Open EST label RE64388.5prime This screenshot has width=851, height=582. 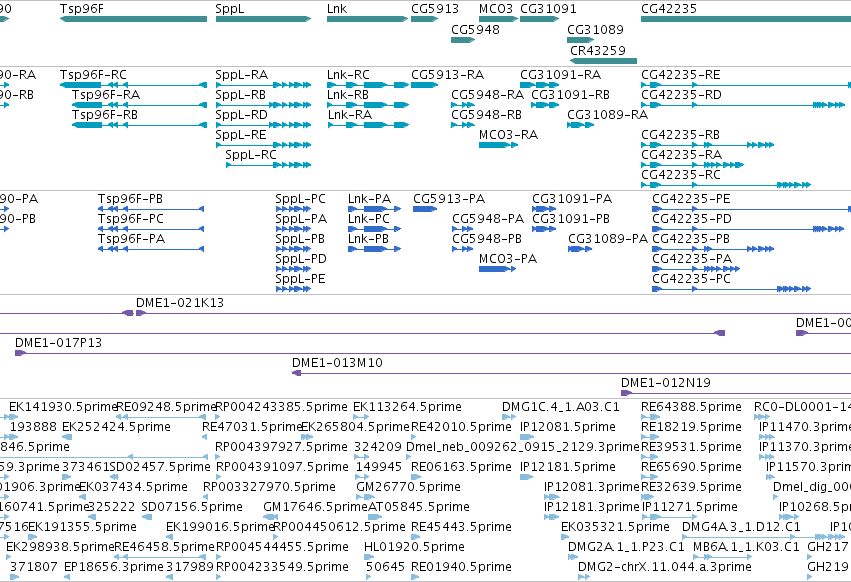[691, 407]
